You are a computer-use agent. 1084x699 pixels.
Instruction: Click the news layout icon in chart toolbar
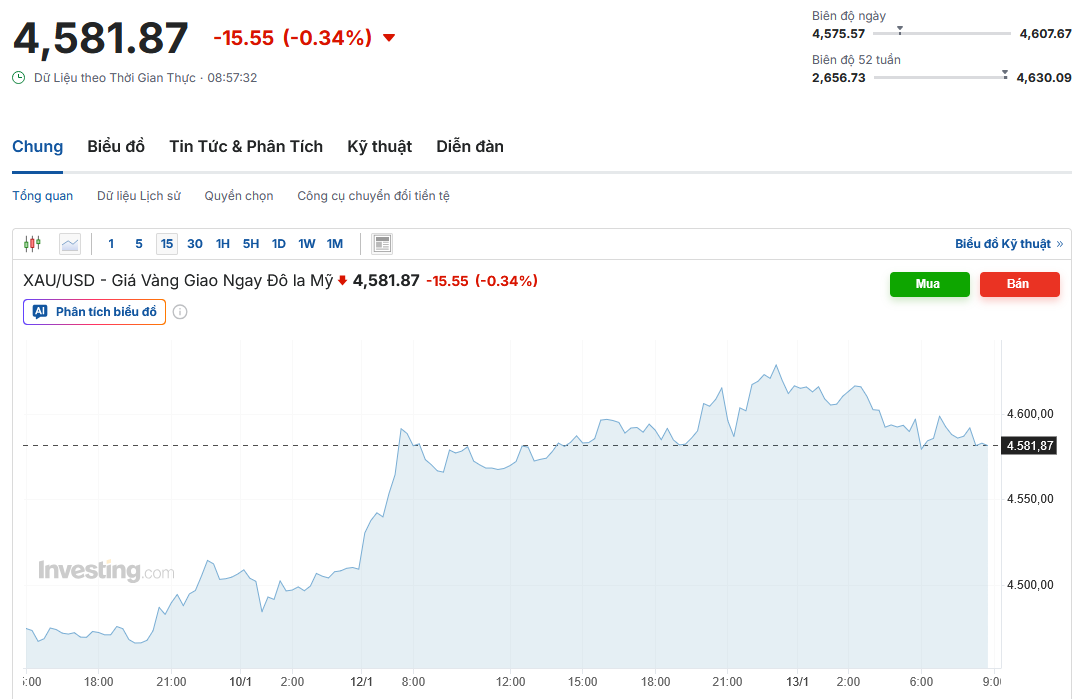[x=381, y=243]
